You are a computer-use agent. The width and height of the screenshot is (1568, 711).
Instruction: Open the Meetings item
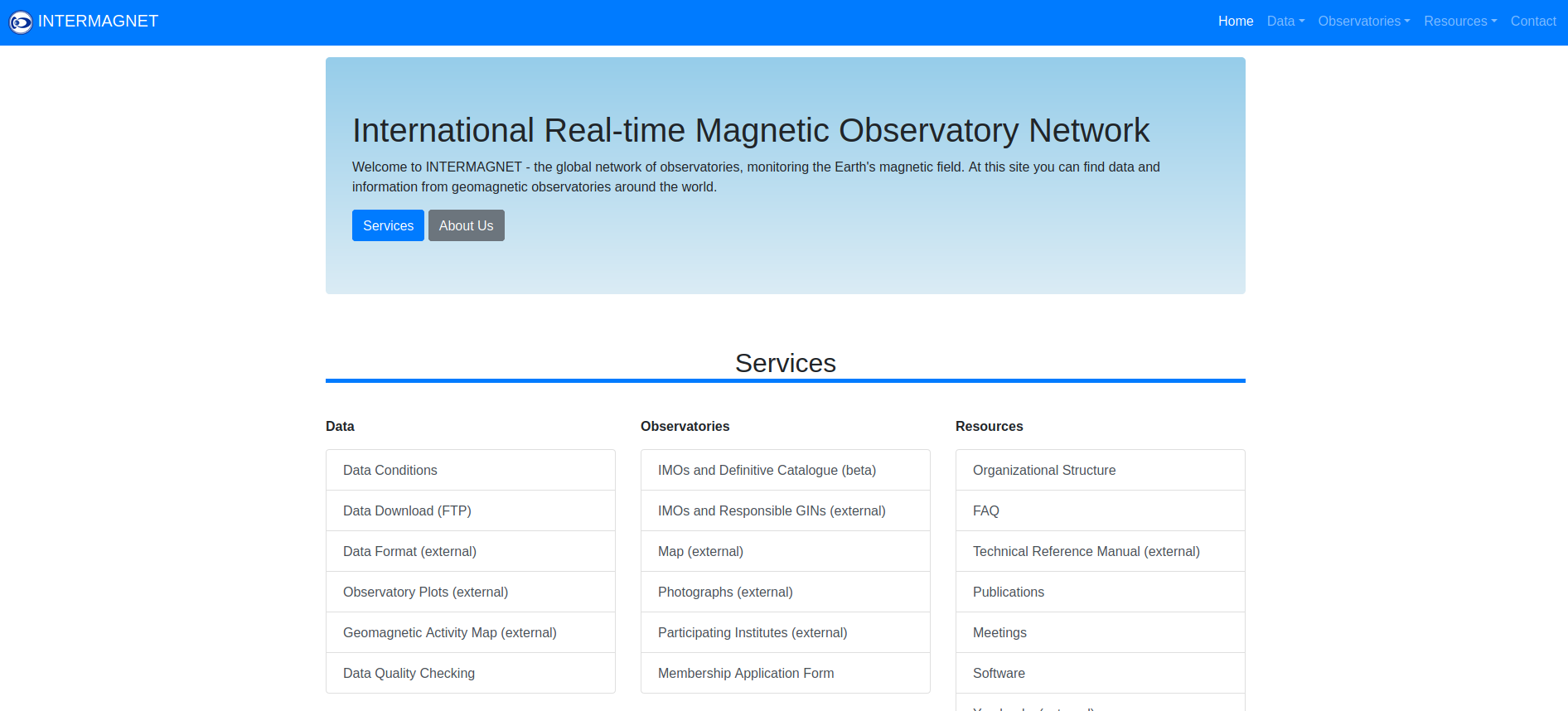[x=1101, y=632]
